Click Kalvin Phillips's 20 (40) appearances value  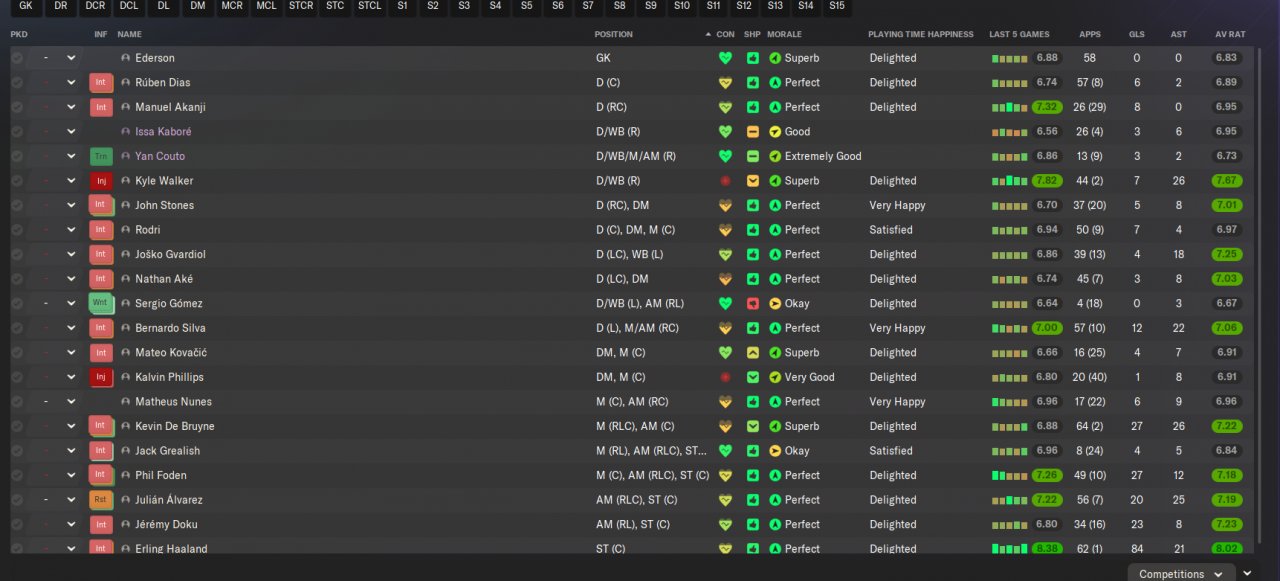click(1089, 377)
